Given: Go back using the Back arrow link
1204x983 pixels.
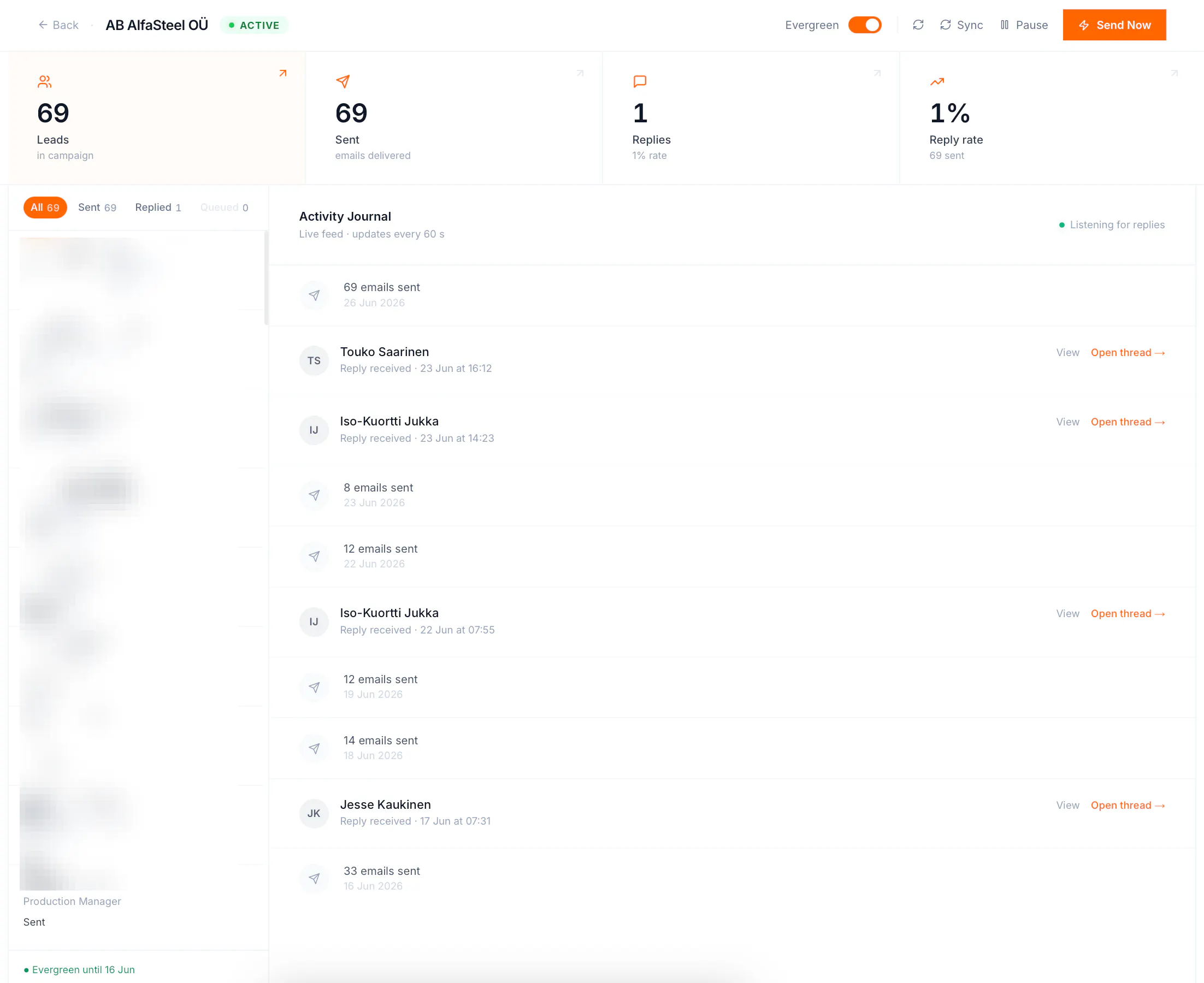Looking at the screenshot, I should [58, 25].
